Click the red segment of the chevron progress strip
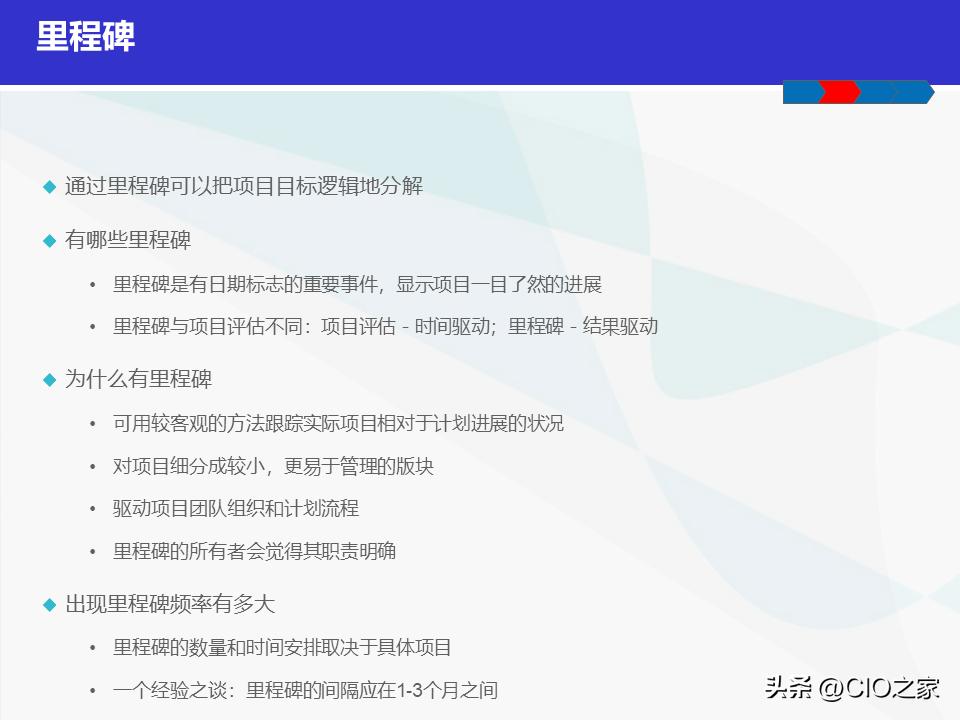The image size is (960, 720). point(840,92)
